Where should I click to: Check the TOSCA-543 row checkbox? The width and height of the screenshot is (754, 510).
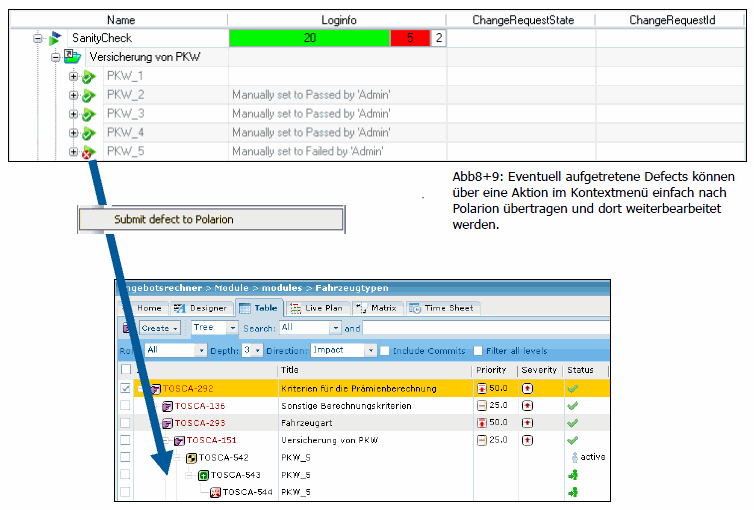pyautogui.click(x=126, y=474)
